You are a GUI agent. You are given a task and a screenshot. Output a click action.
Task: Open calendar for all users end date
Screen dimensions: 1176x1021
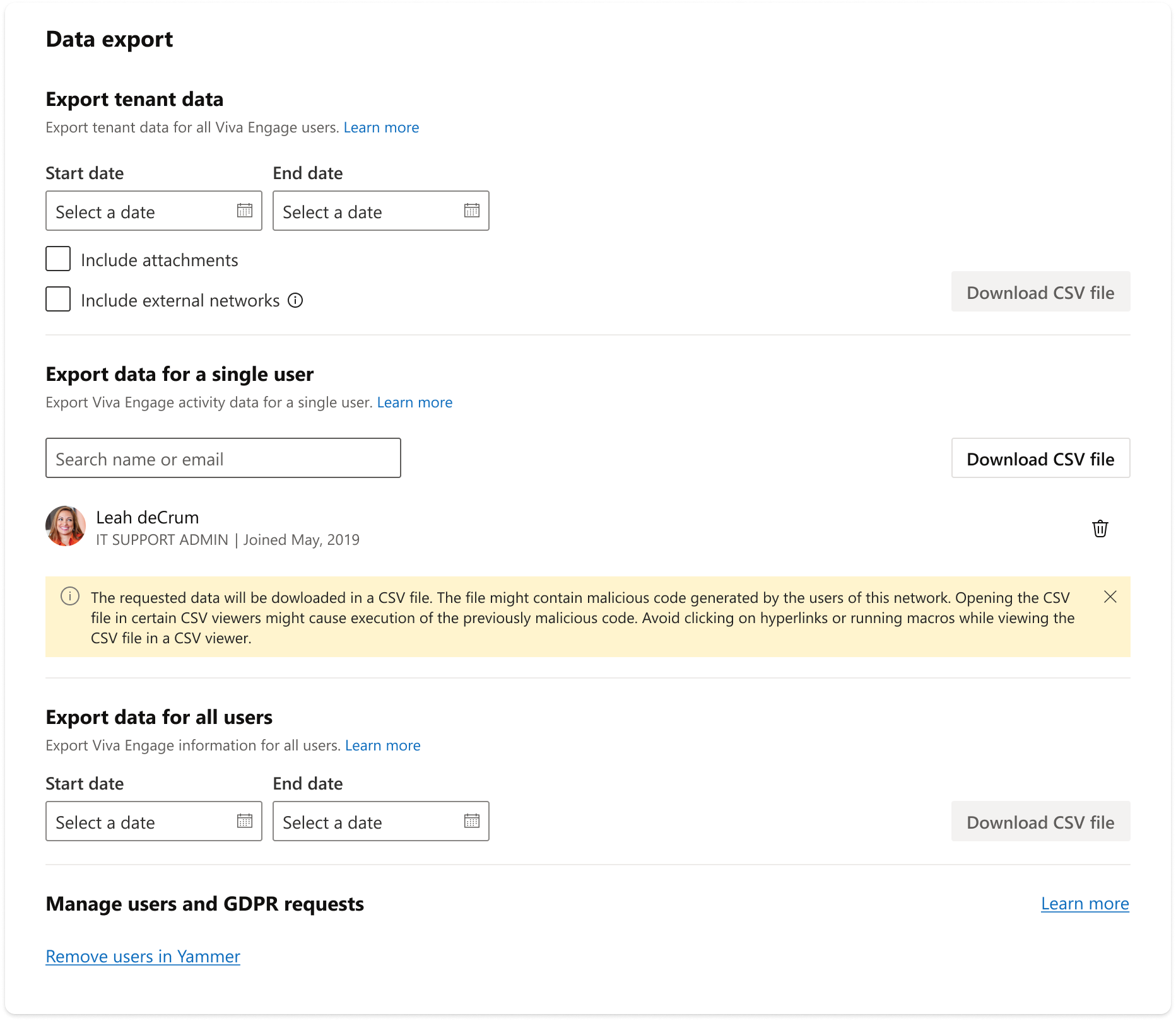click(x=472, y=821)
